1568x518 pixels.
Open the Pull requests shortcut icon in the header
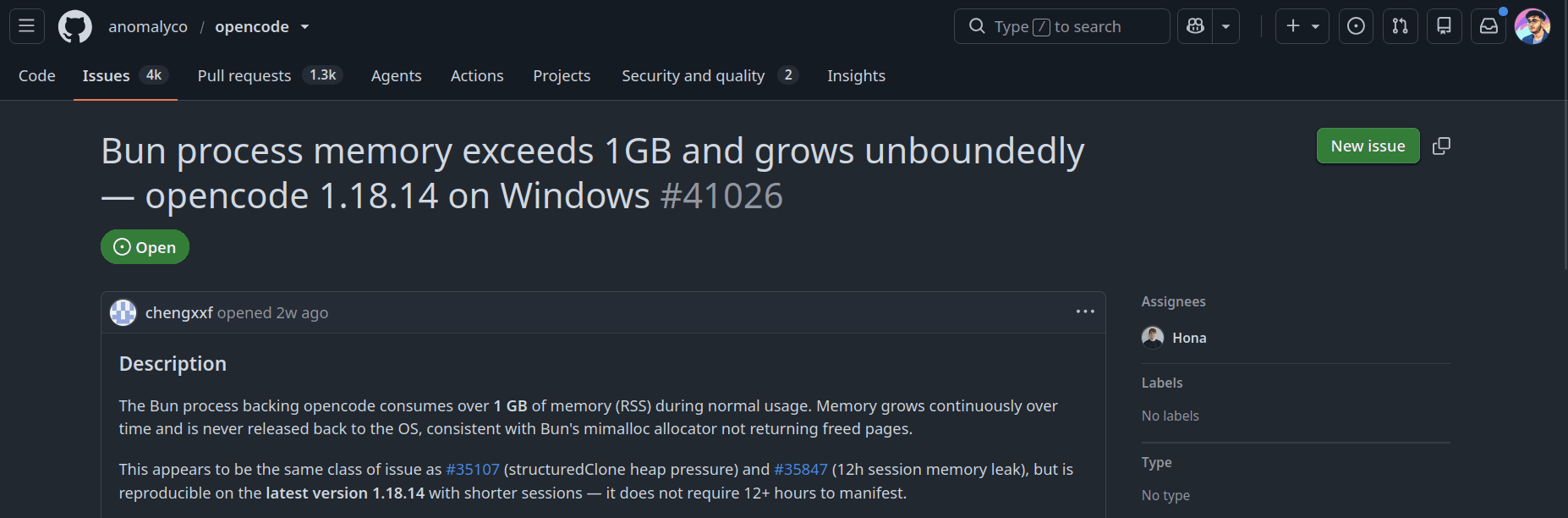click(x=1400, y=26)
